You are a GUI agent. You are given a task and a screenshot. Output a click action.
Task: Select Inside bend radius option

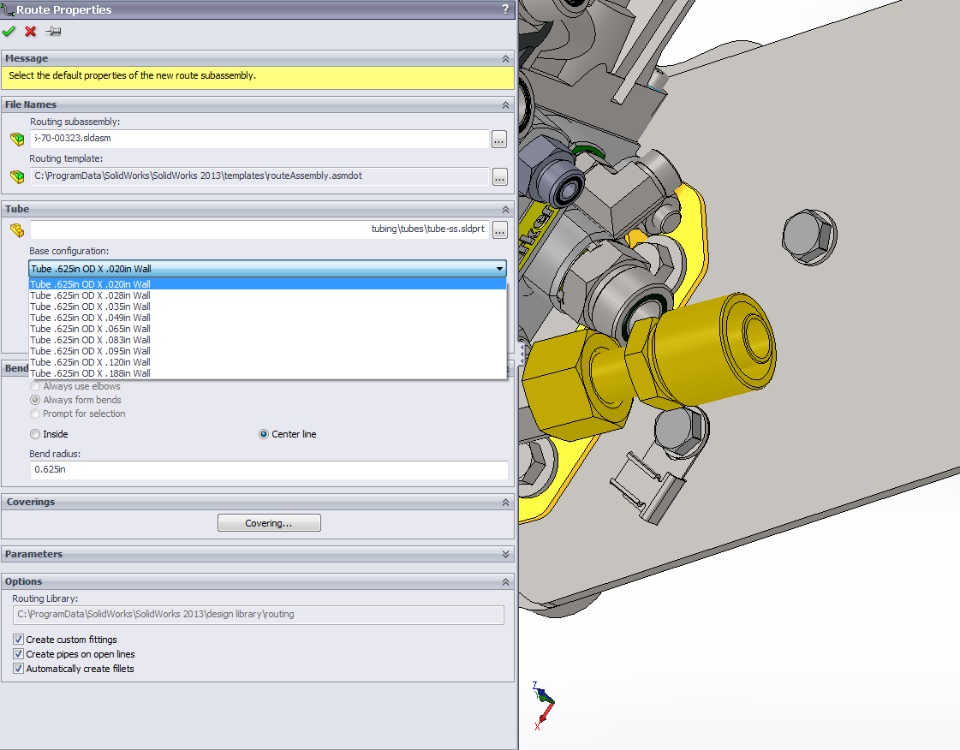click(35, 434)
